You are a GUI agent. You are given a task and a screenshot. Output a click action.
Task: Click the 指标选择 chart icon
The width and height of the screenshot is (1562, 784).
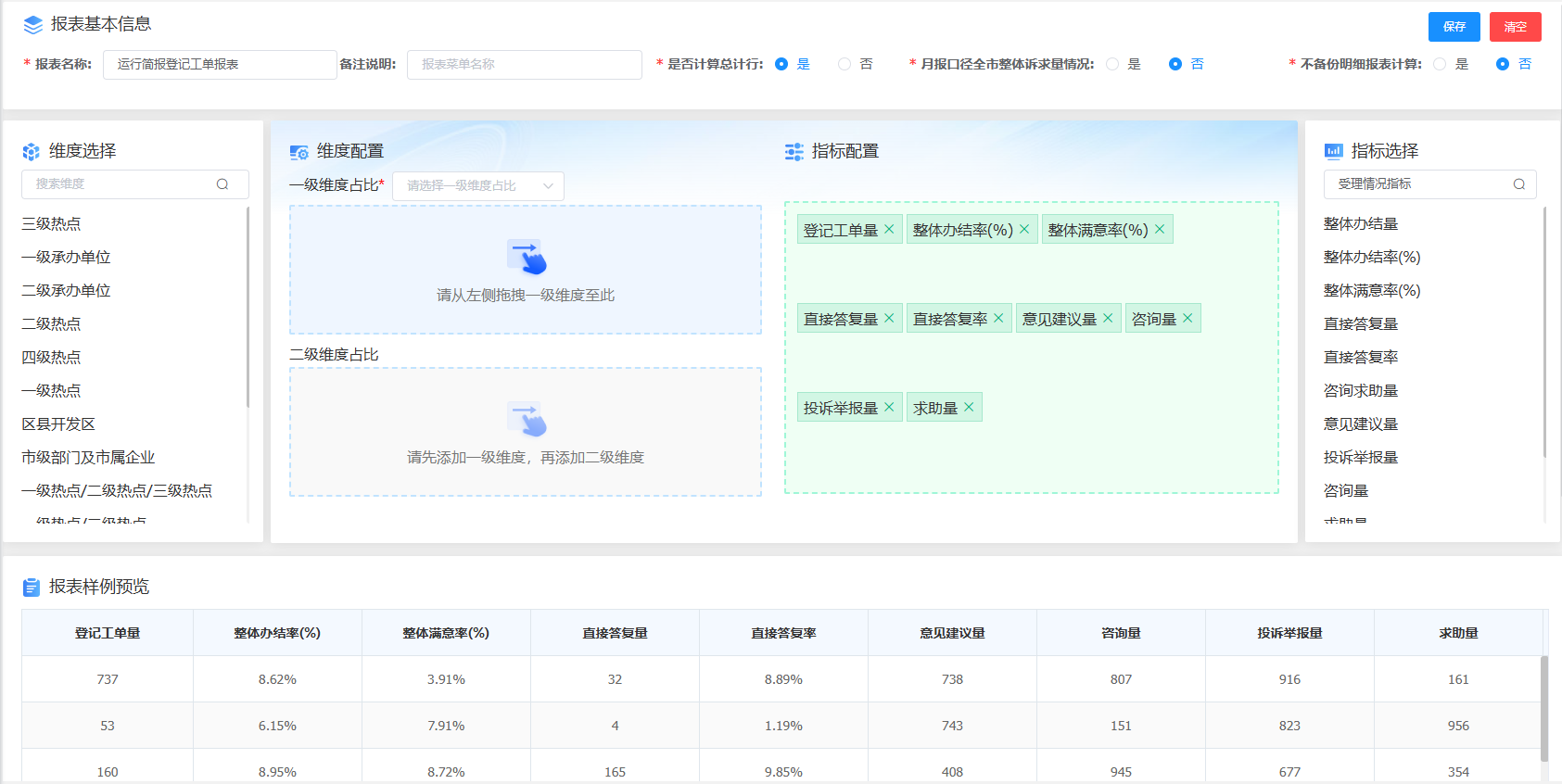(x=1333, y=151)
